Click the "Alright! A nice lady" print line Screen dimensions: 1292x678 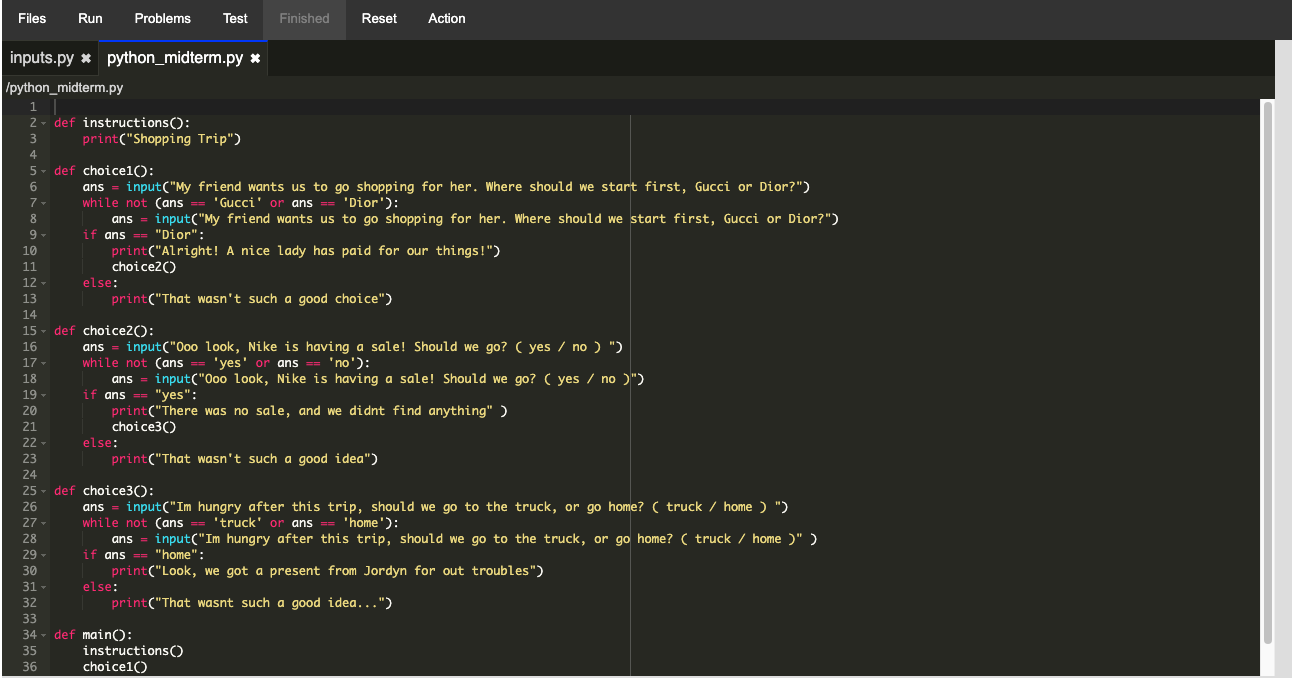306,251
